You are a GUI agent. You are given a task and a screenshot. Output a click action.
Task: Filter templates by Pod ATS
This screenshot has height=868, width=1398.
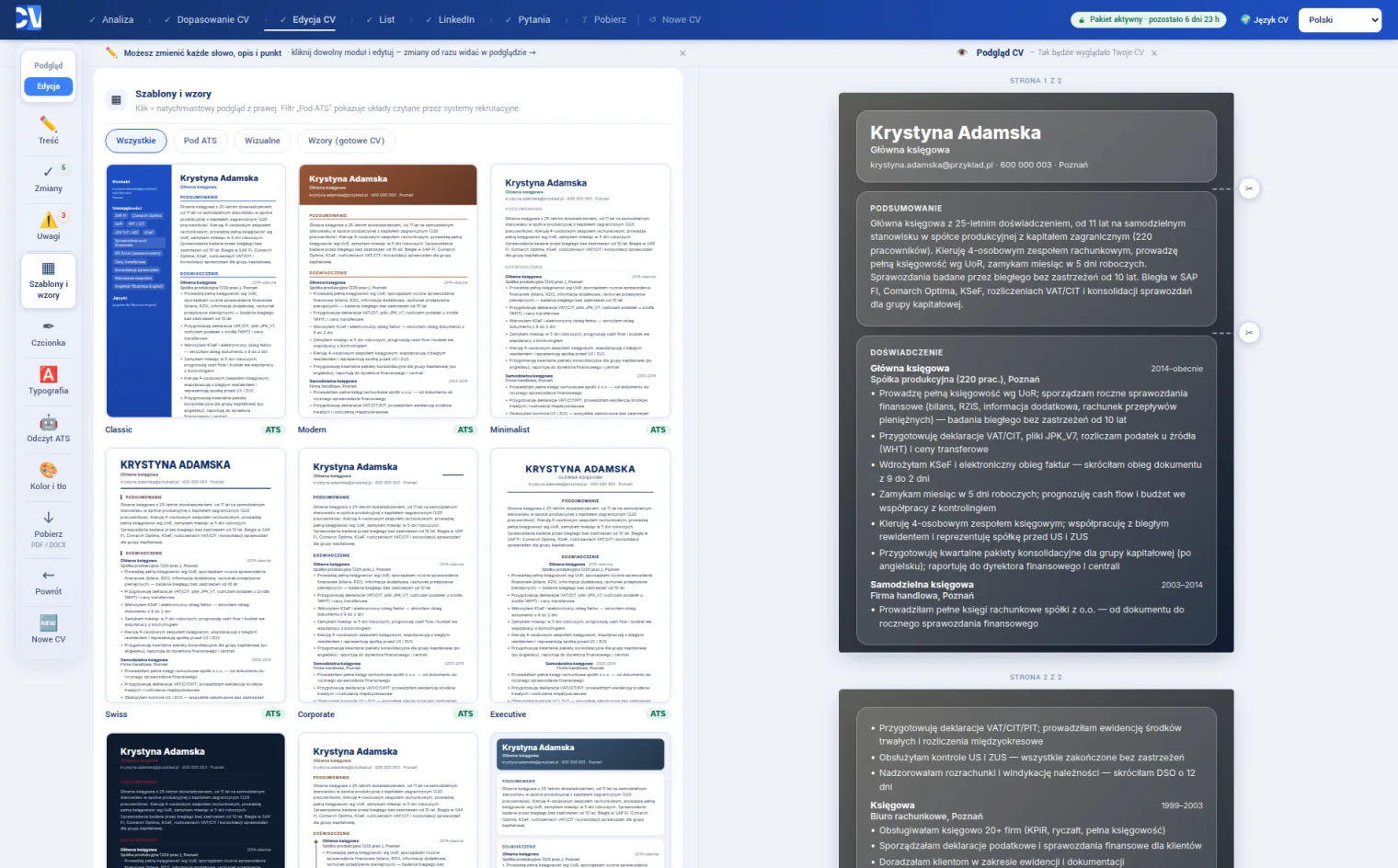[201, 141]
